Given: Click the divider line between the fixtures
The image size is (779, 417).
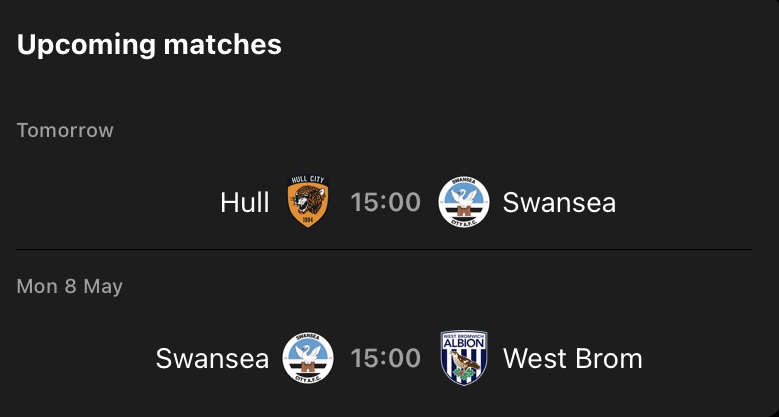Looking at the screenshot, I should click(384, 249).
